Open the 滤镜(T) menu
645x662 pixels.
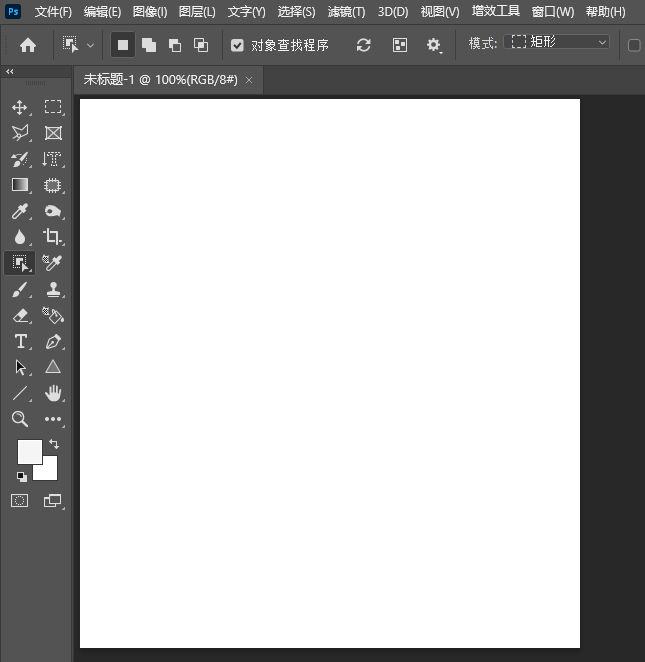click(x=346, y=11)
